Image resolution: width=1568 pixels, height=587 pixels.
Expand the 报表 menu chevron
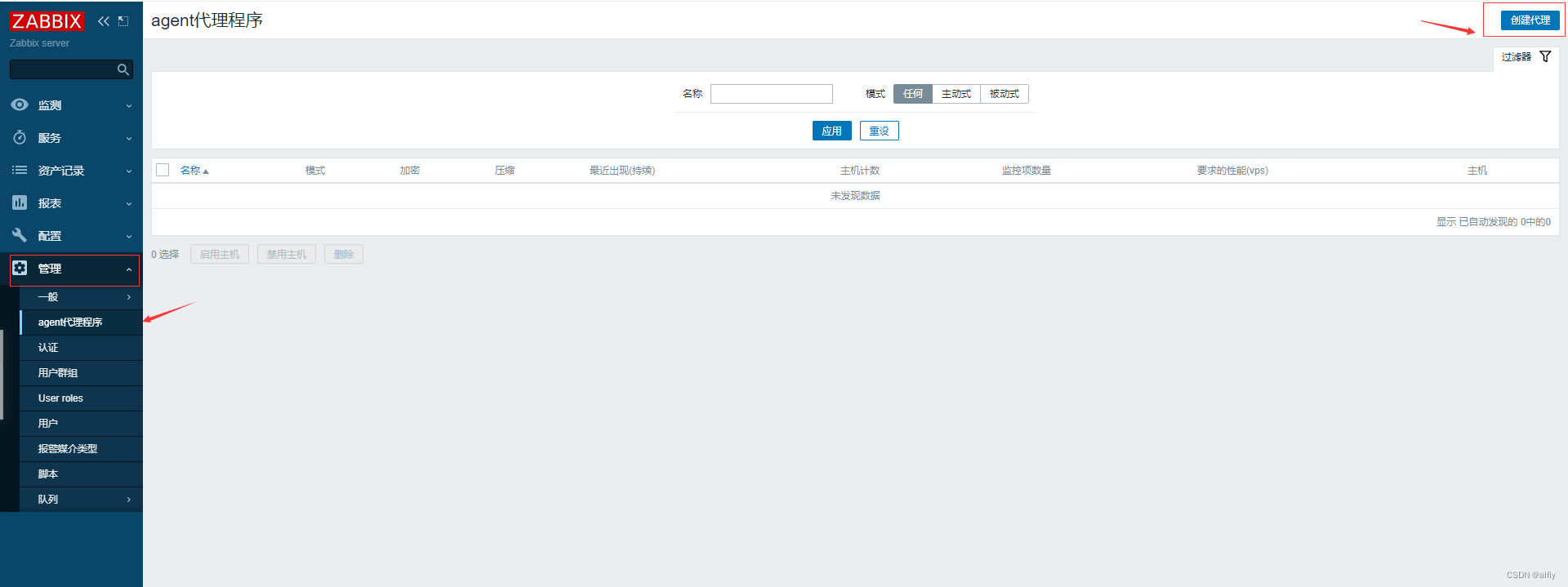(129, 204)
